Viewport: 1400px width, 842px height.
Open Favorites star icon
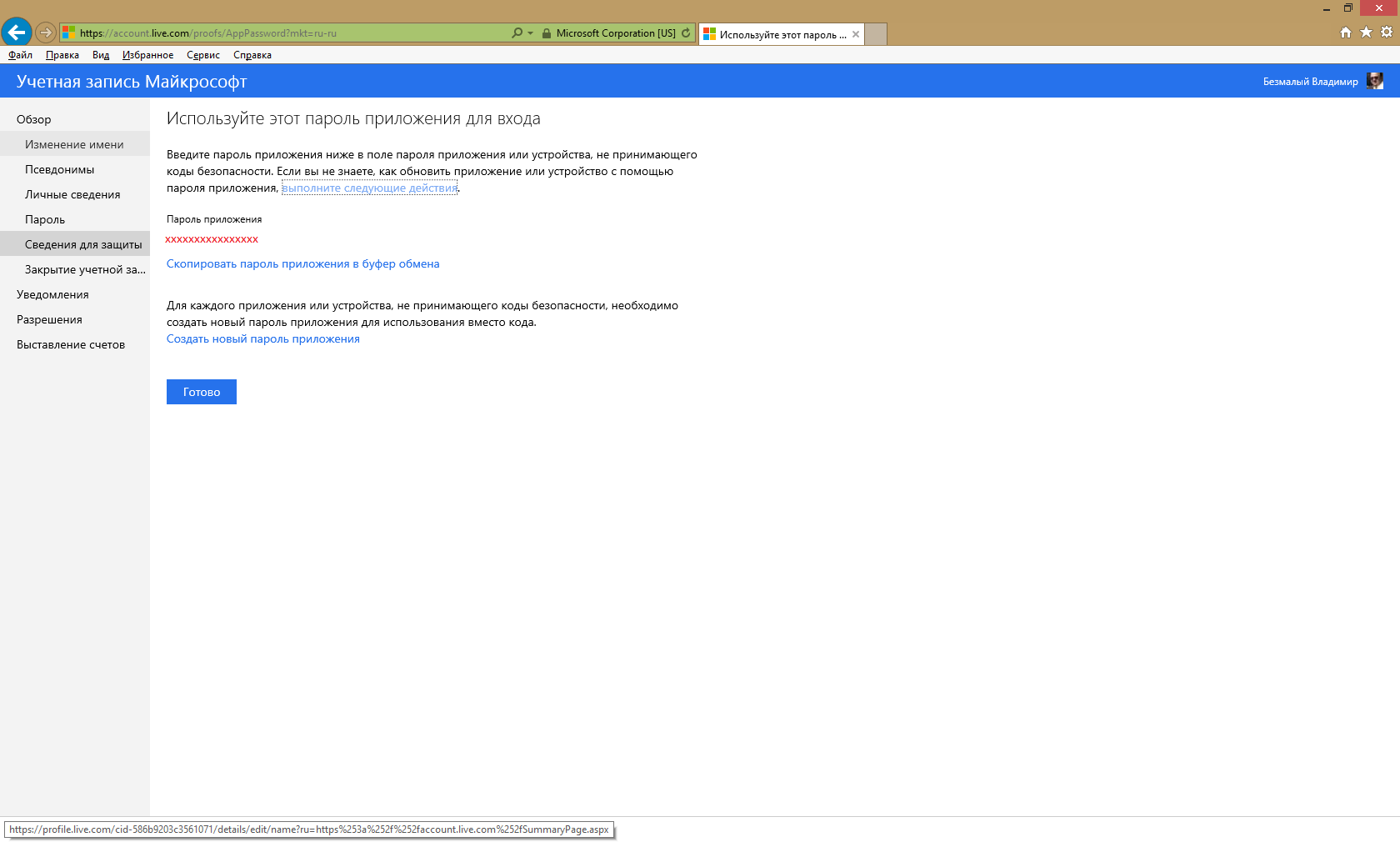point(1366,33)
